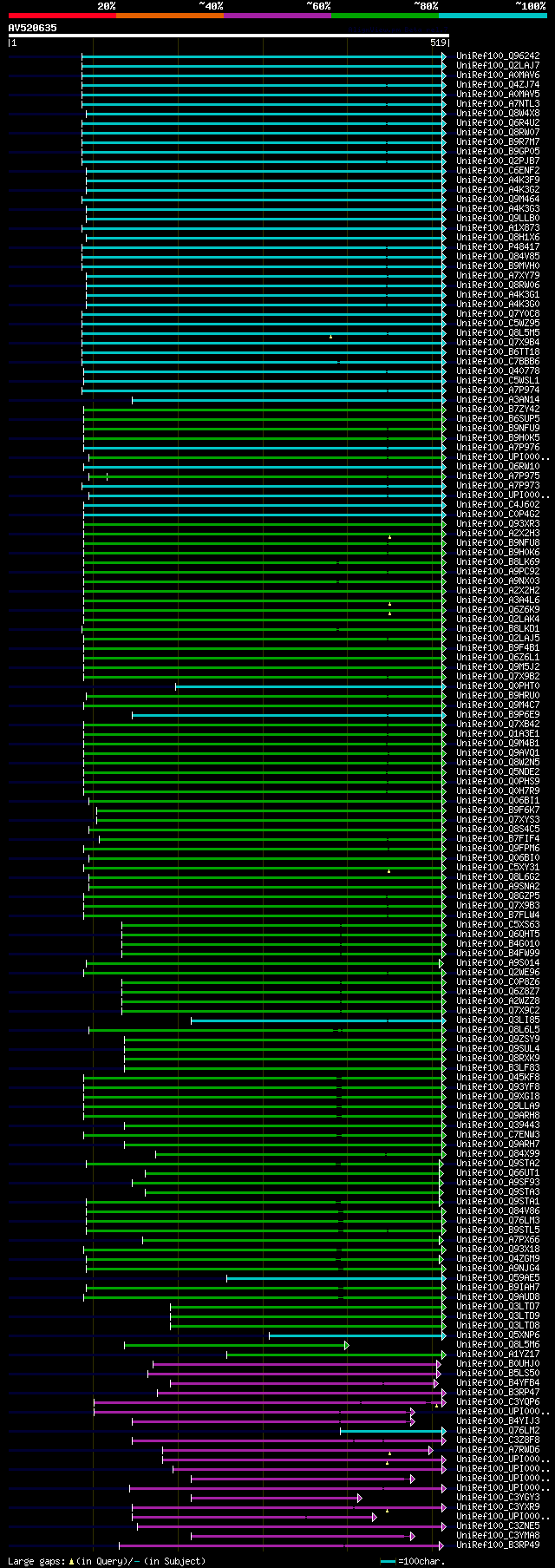The height and width of the screenshot is (1568, 555).
Task: Click label UniRef100_B6SUP5
Action: click(498, 419)
